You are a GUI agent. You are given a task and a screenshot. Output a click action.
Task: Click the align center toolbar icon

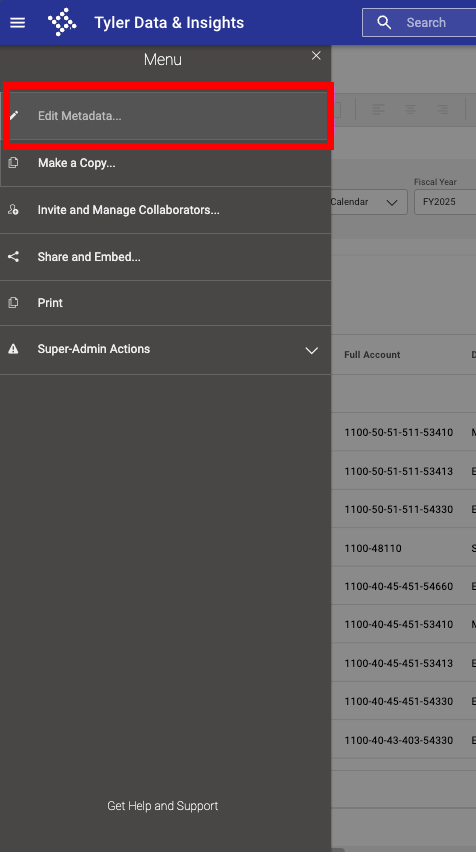[411, 110]
